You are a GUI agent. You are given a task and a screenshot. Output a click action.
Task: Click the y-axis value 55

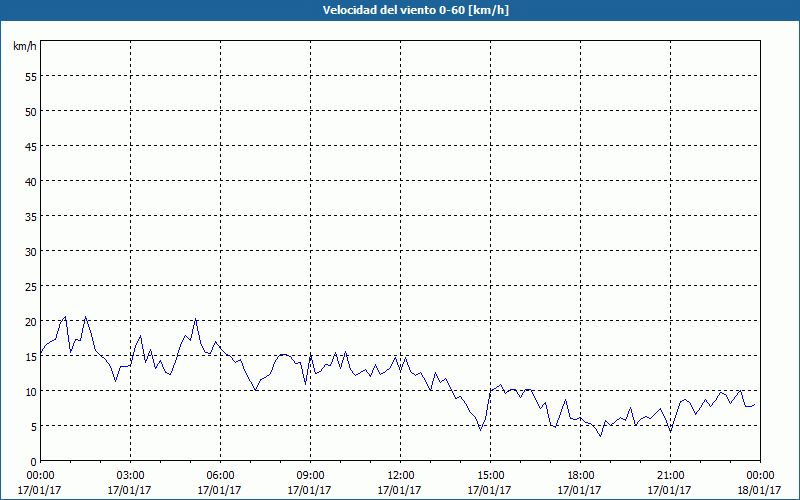click(x=31, y=76)
